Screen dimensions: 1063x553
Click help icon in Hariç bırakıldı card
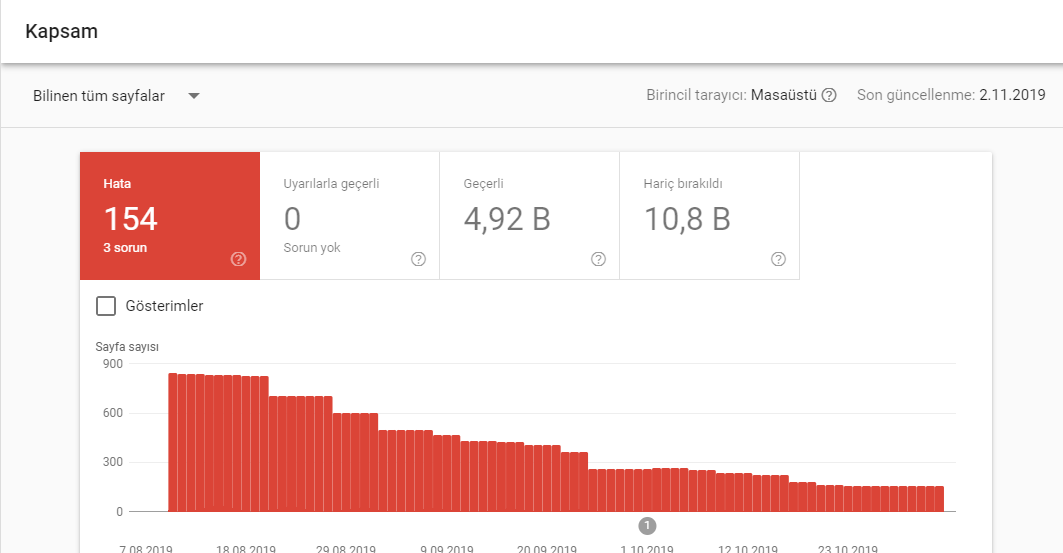click(778, 259)
